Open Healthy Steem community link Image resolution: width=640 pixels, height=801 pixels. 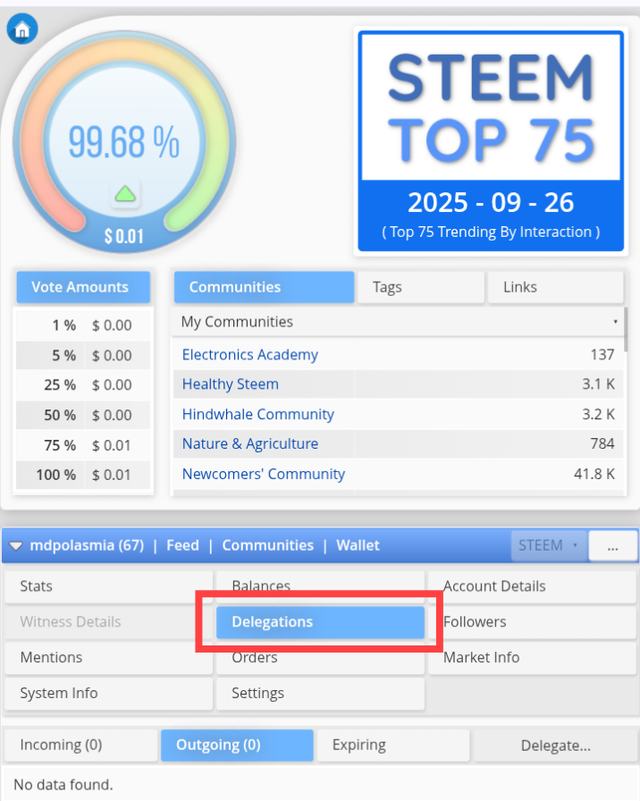coord(230,384)
